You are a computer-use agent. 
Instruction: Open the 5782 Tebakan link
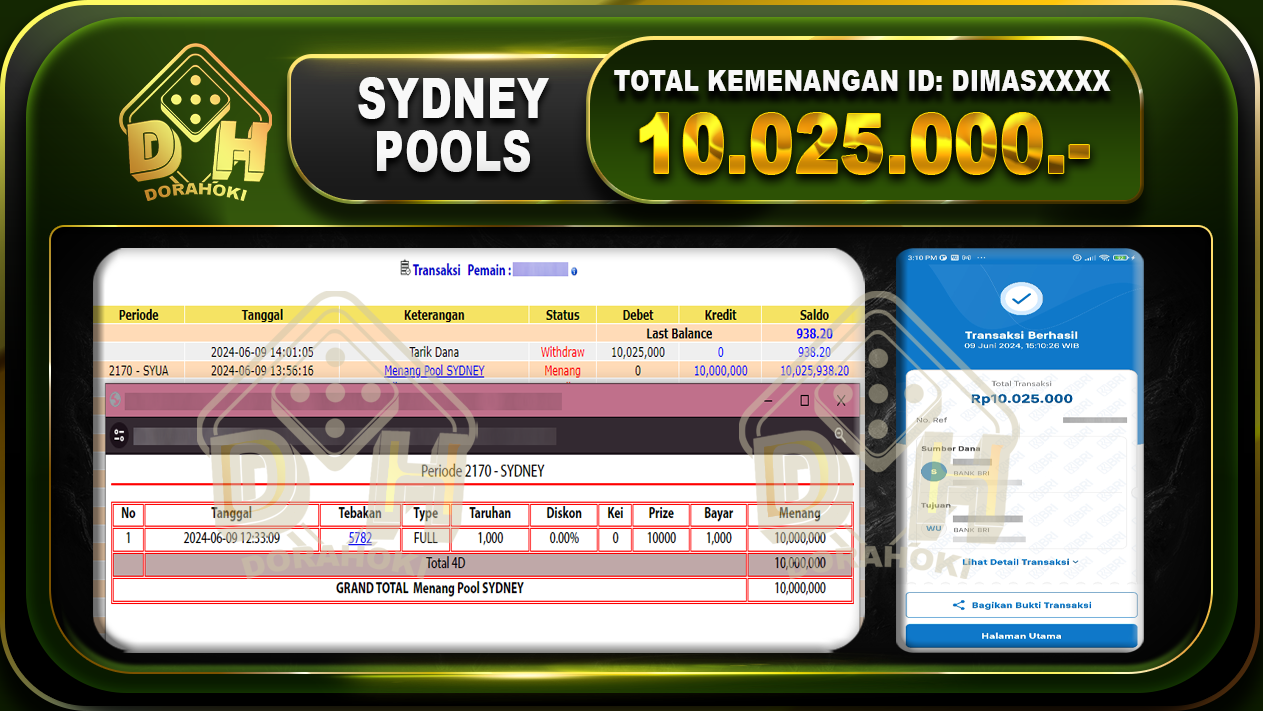[x=360, y=538]
